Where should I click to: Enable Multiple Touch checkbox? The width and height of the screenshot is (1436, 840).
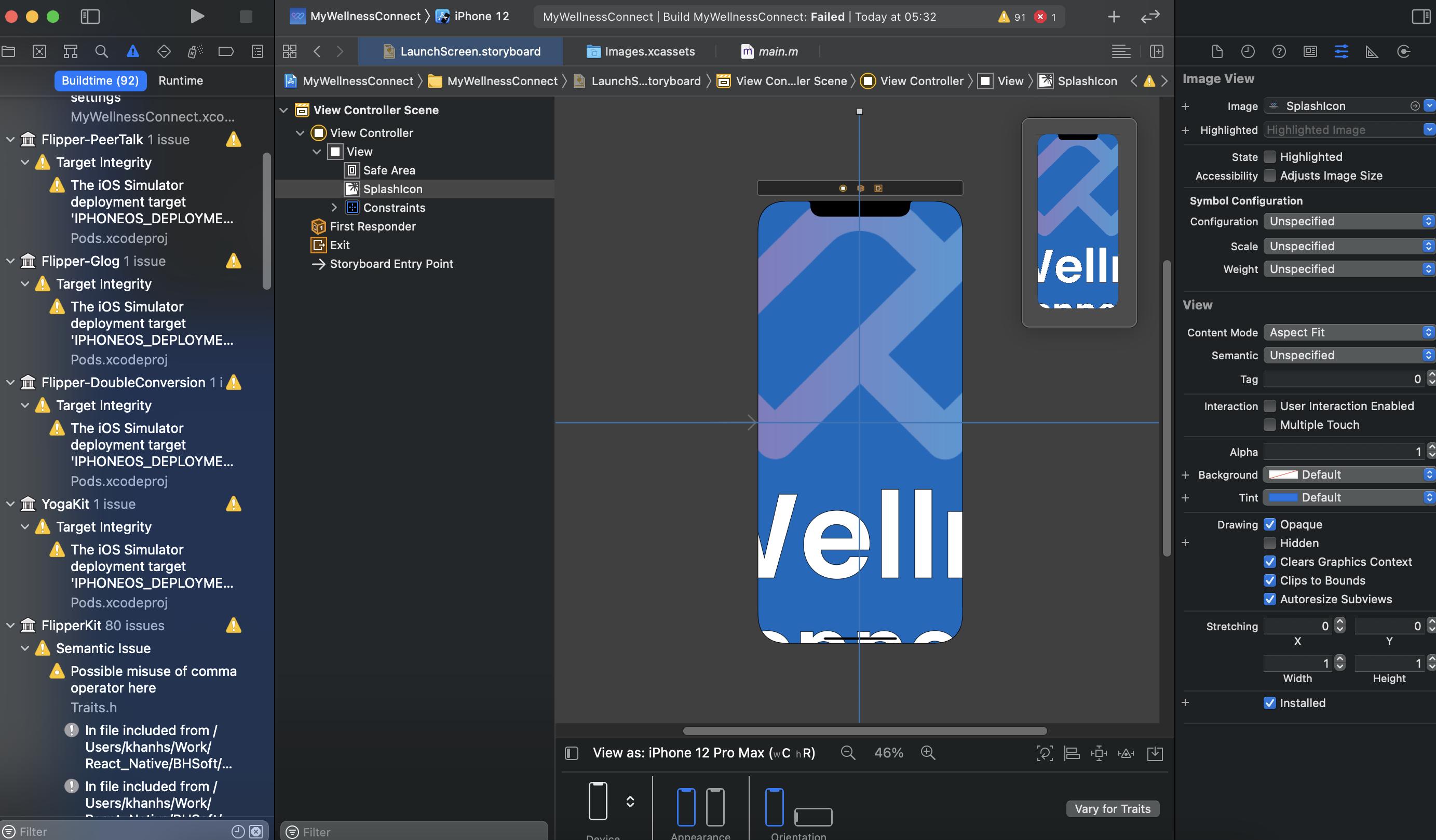(x=1269, y=425)
